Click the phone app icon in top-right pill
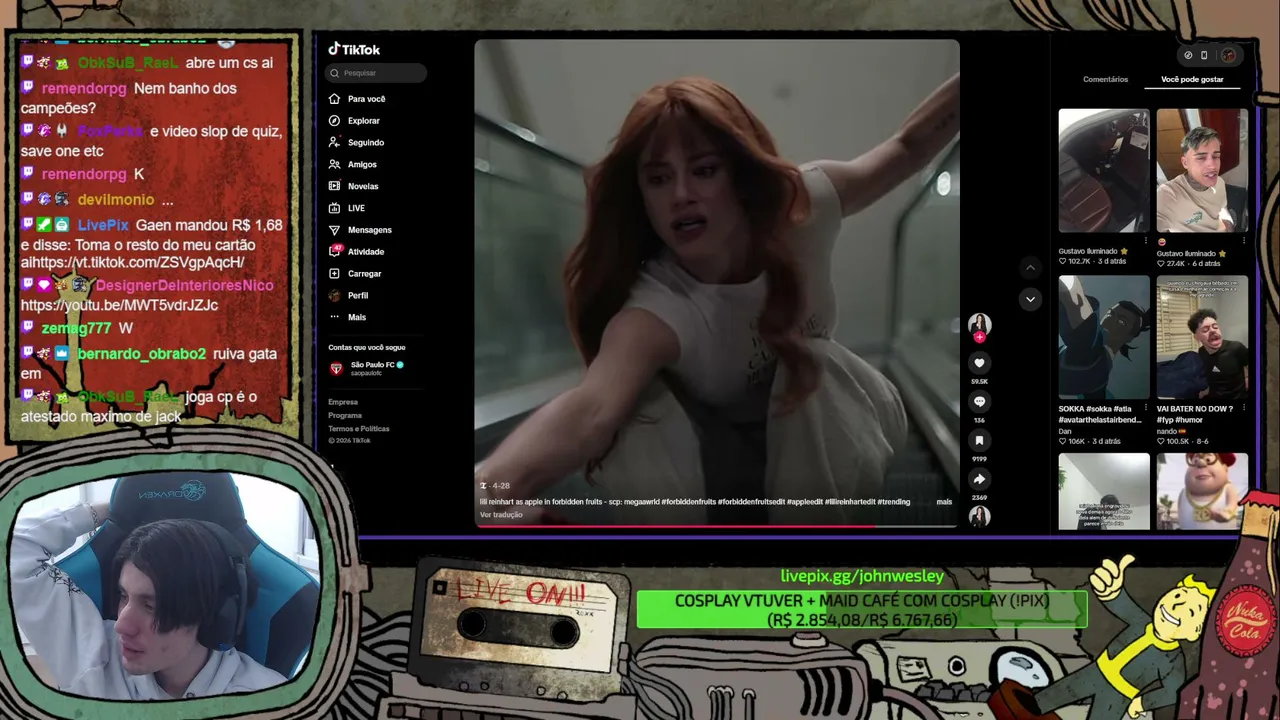Screen dimensions: 1280x720 [1204, 55]
